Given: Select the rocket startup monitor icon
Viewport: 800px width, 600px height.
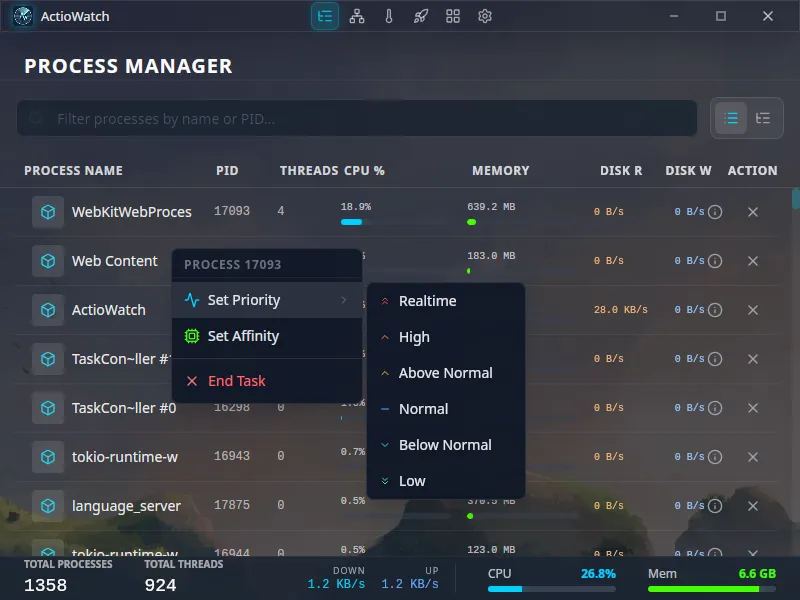Looking at the screenshot, I should click(x=420, y=16).
